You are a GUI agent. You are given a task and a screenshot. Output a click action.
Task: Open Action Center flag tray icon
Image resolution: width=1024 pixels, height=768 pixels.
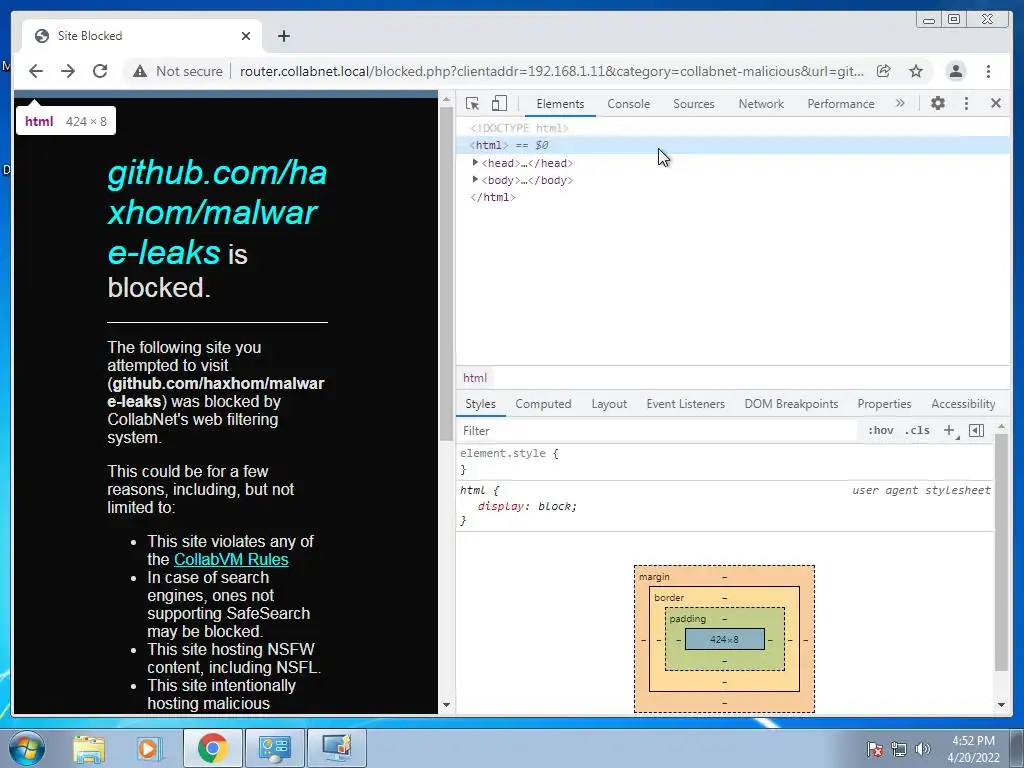pos(875,749)
